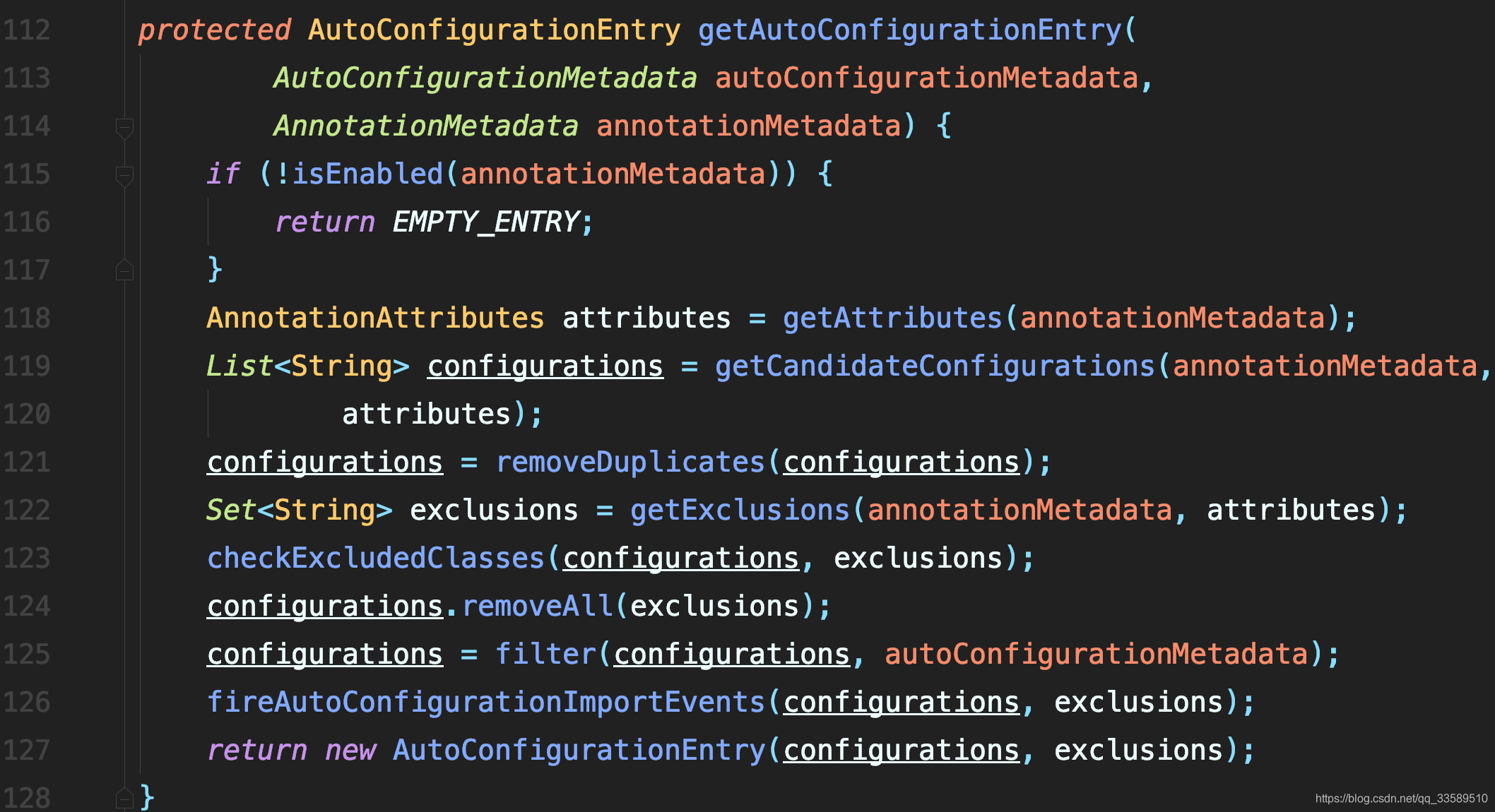Click fold end marker on line 117
The width and height of the screenshot is (1495, 812).
pos(124,270)
